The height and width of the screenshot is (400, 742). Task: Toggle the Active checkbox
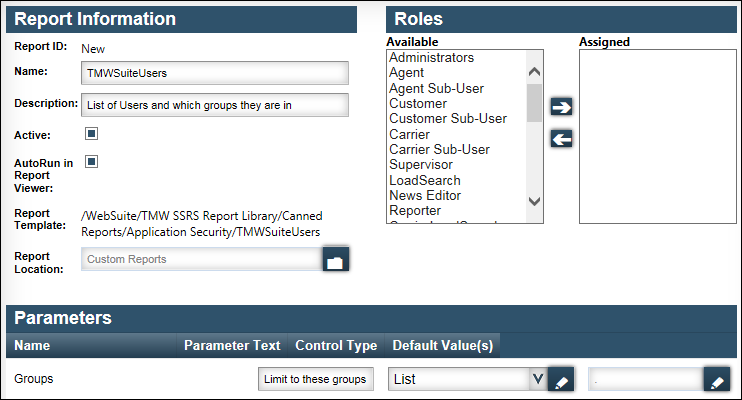click(91, 133)
